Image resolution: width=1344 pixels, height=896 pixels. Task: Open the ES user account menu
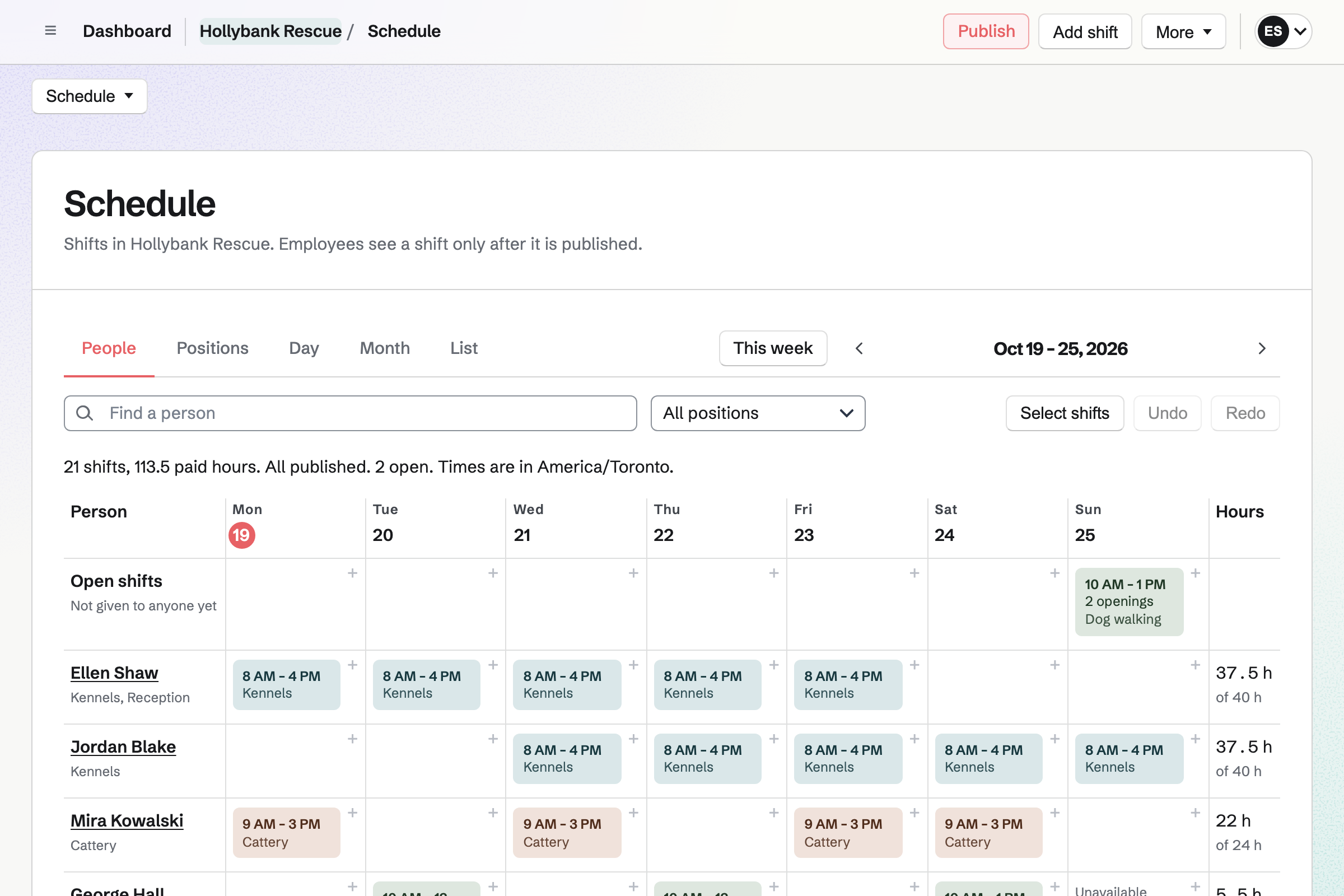click(x=1283, y=31)
